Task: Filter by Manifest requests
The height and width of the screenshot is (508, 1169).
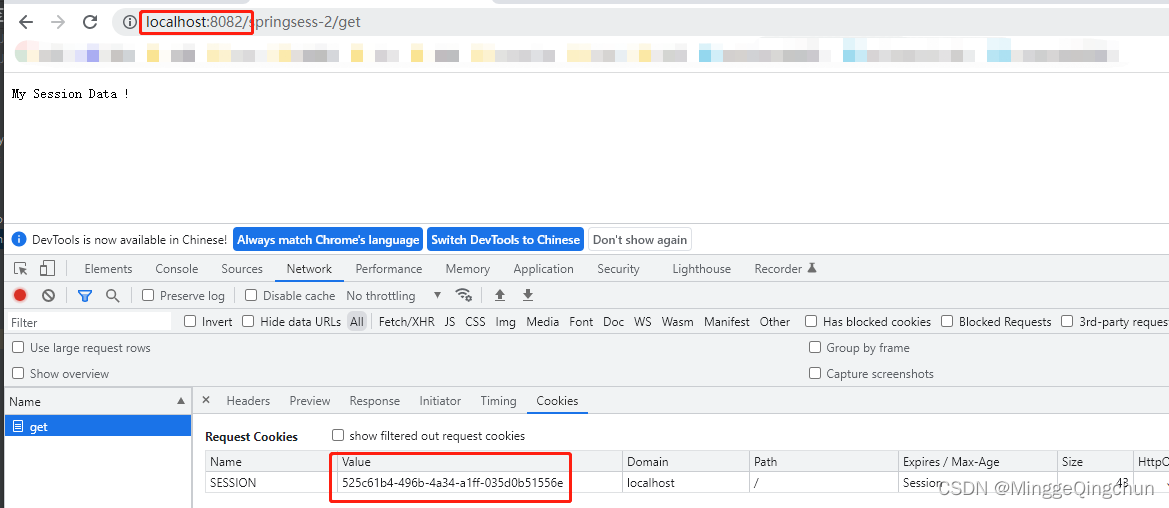Action: click(727, 322)
